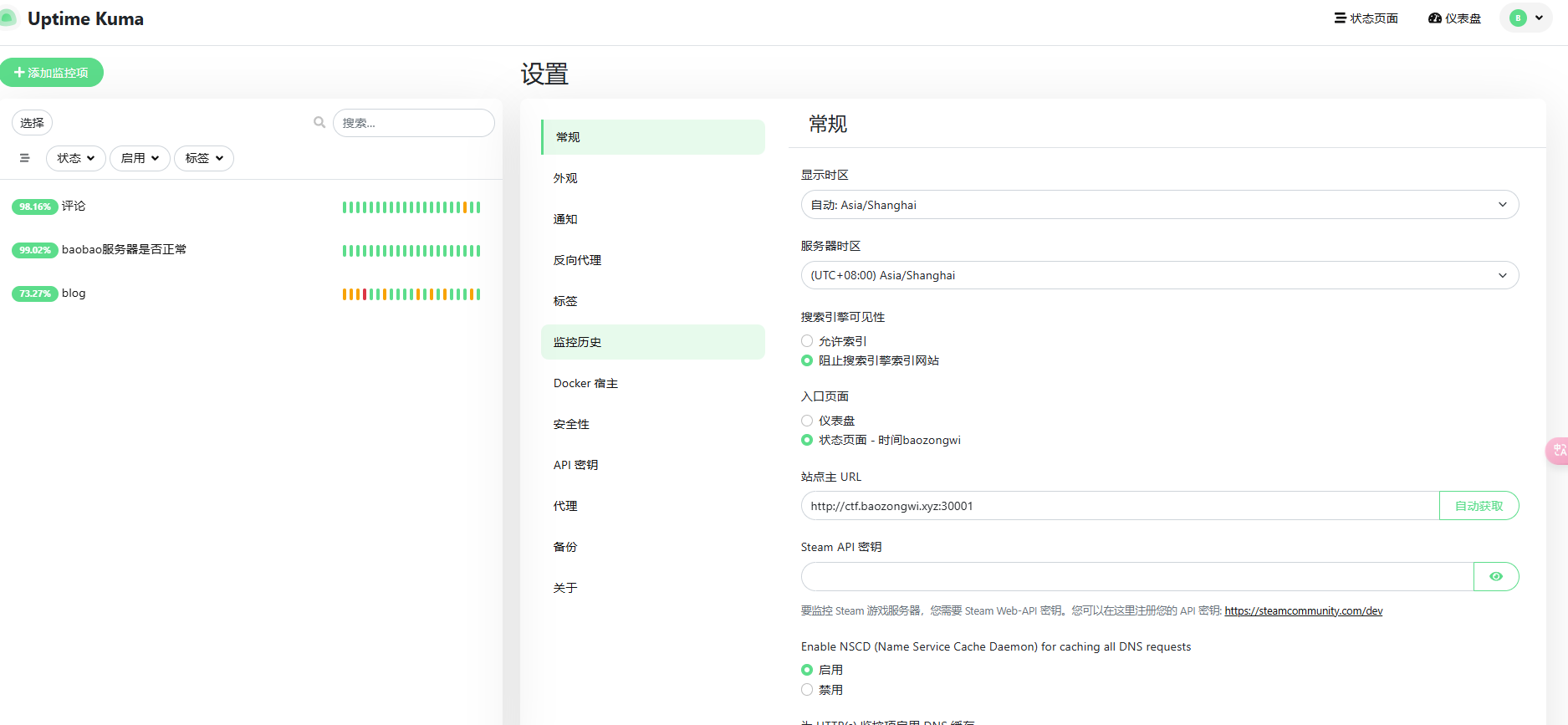Image resolution: width=1568 pixels, height=725 pixels.
Task: Click the 98.16% uptime badge for 评论
Action: pos(35,207)
